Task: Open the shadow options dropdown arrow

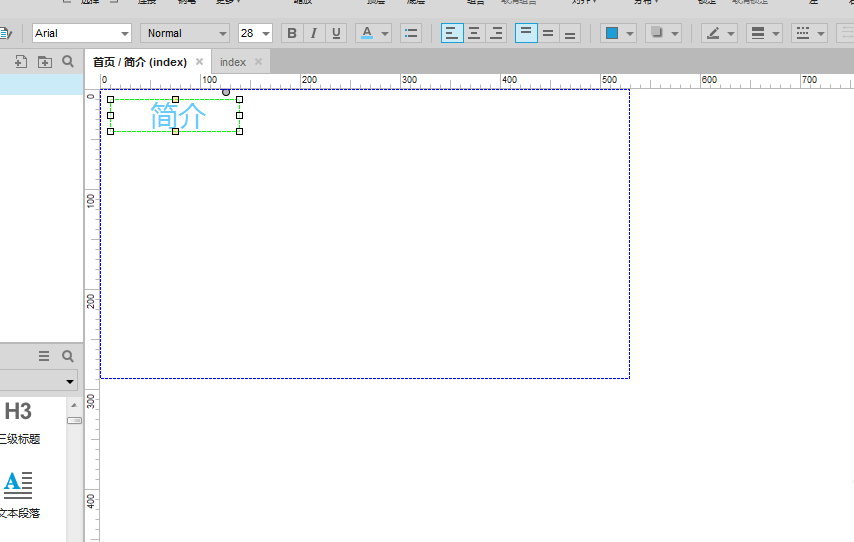Action: [x=675, y=34]
